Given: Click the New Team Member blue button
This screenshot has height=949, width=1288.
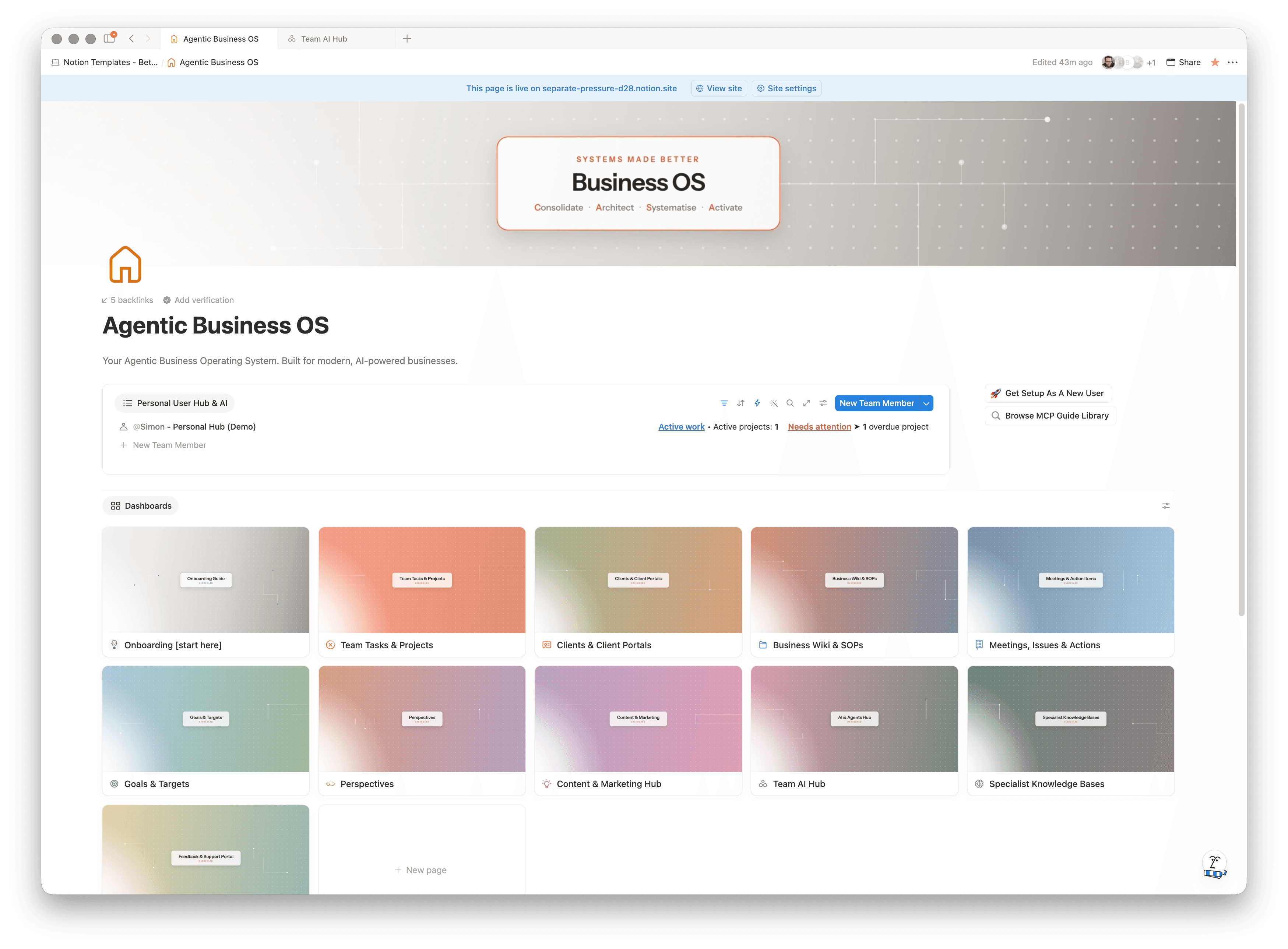Looking at the screenshot, I should coord(877,403).
